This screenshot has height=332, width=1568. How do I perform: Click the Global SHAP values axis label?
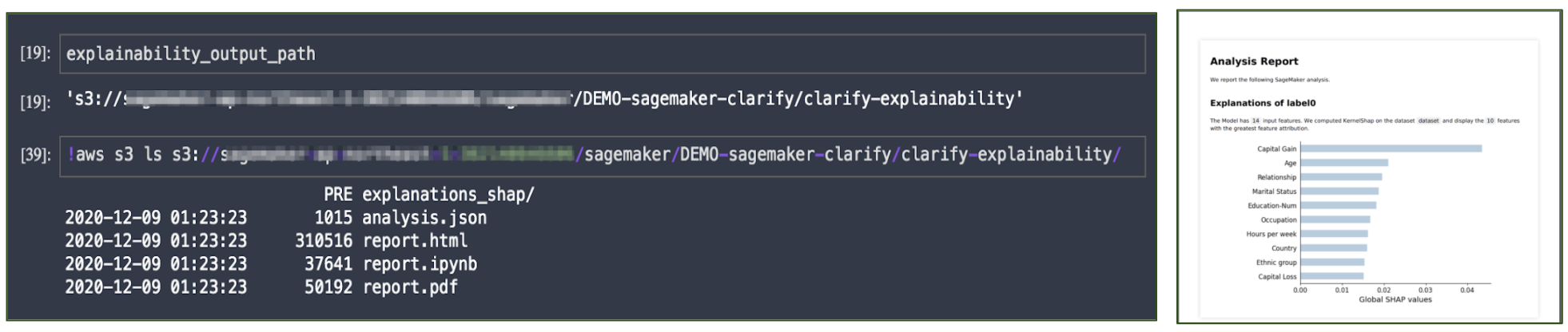click(x=1395, y=300)
